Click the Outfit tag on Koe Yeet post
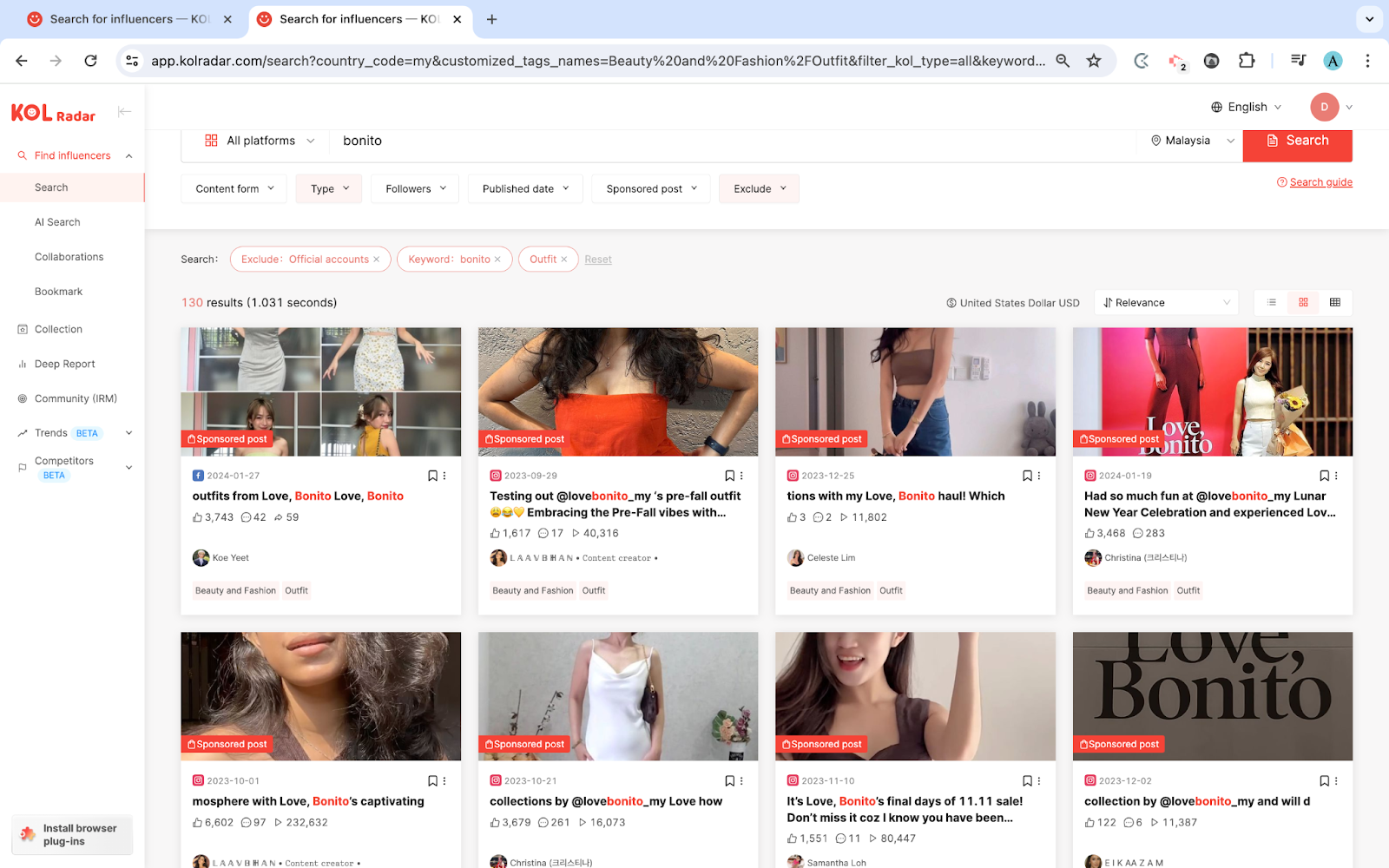1389x868 pixels. (x=296, y=590)
